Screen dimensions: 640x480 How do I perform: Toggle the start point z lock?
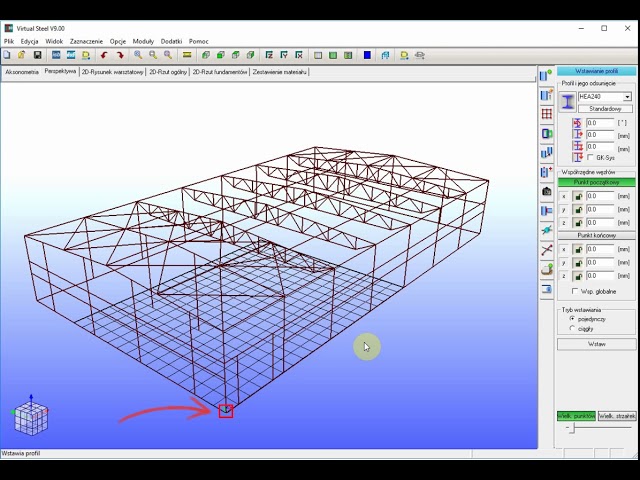click(578, 223)
